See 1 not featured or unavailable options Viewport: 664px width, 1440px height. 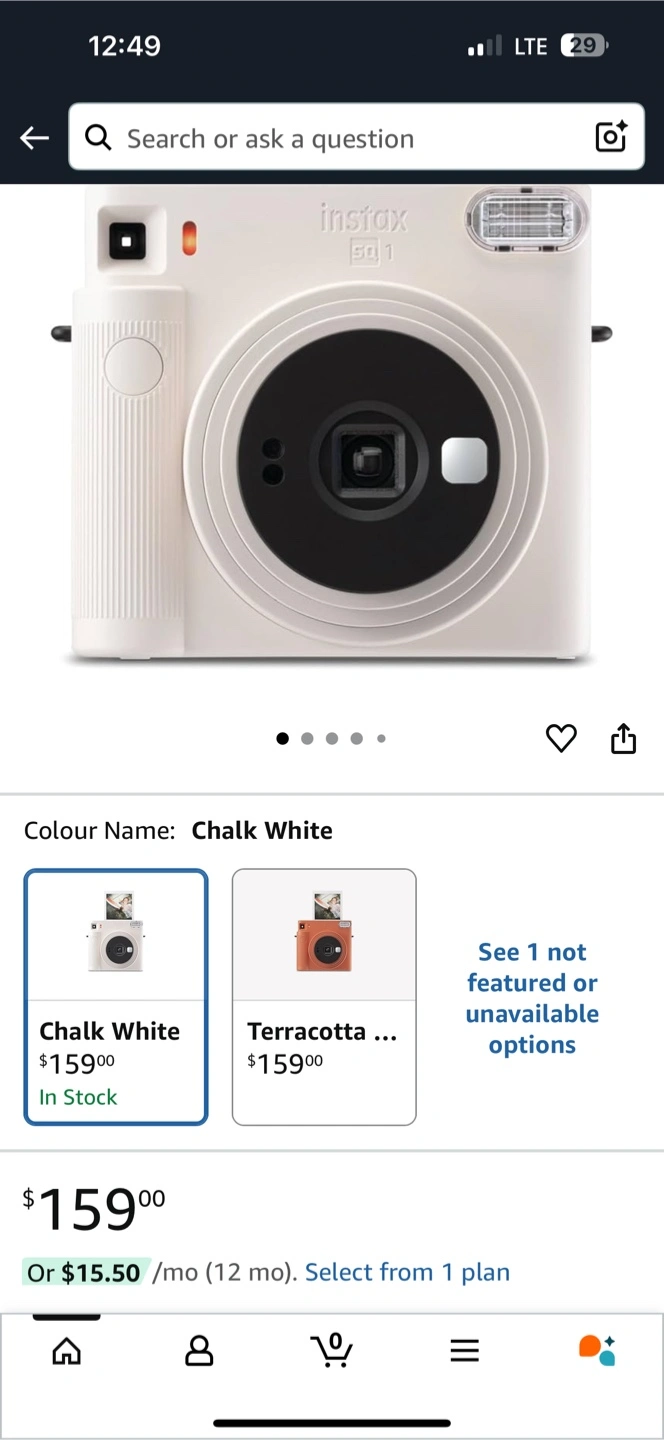tap(532, 998)
